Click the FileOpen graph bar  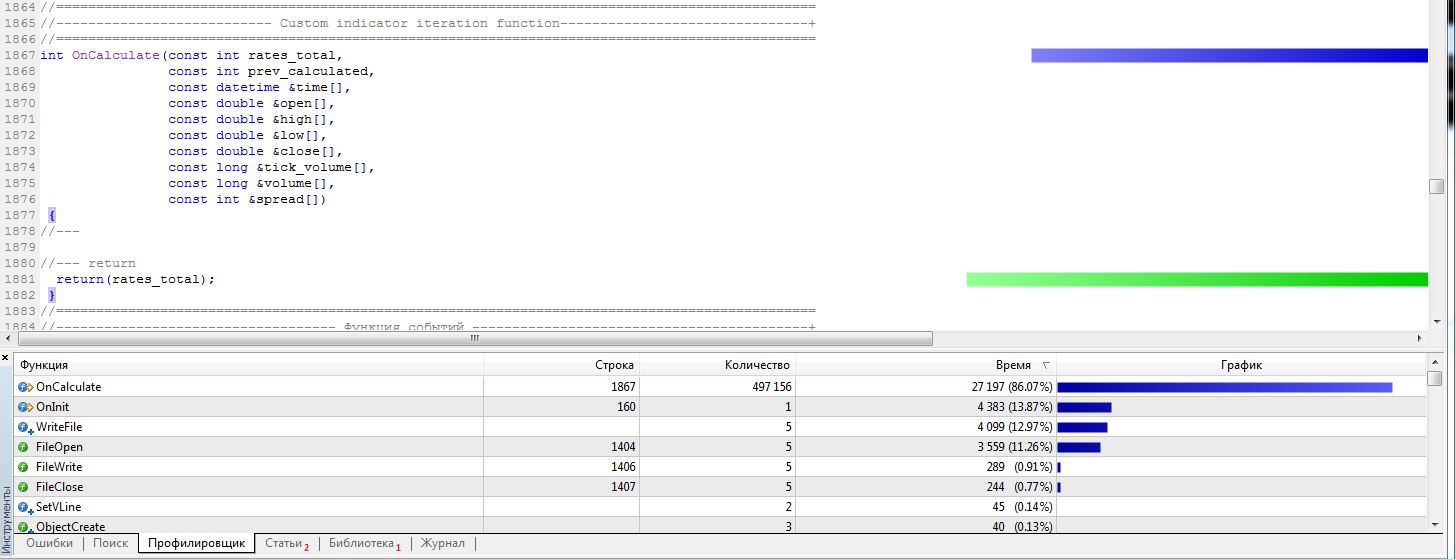click(1079, 447)
